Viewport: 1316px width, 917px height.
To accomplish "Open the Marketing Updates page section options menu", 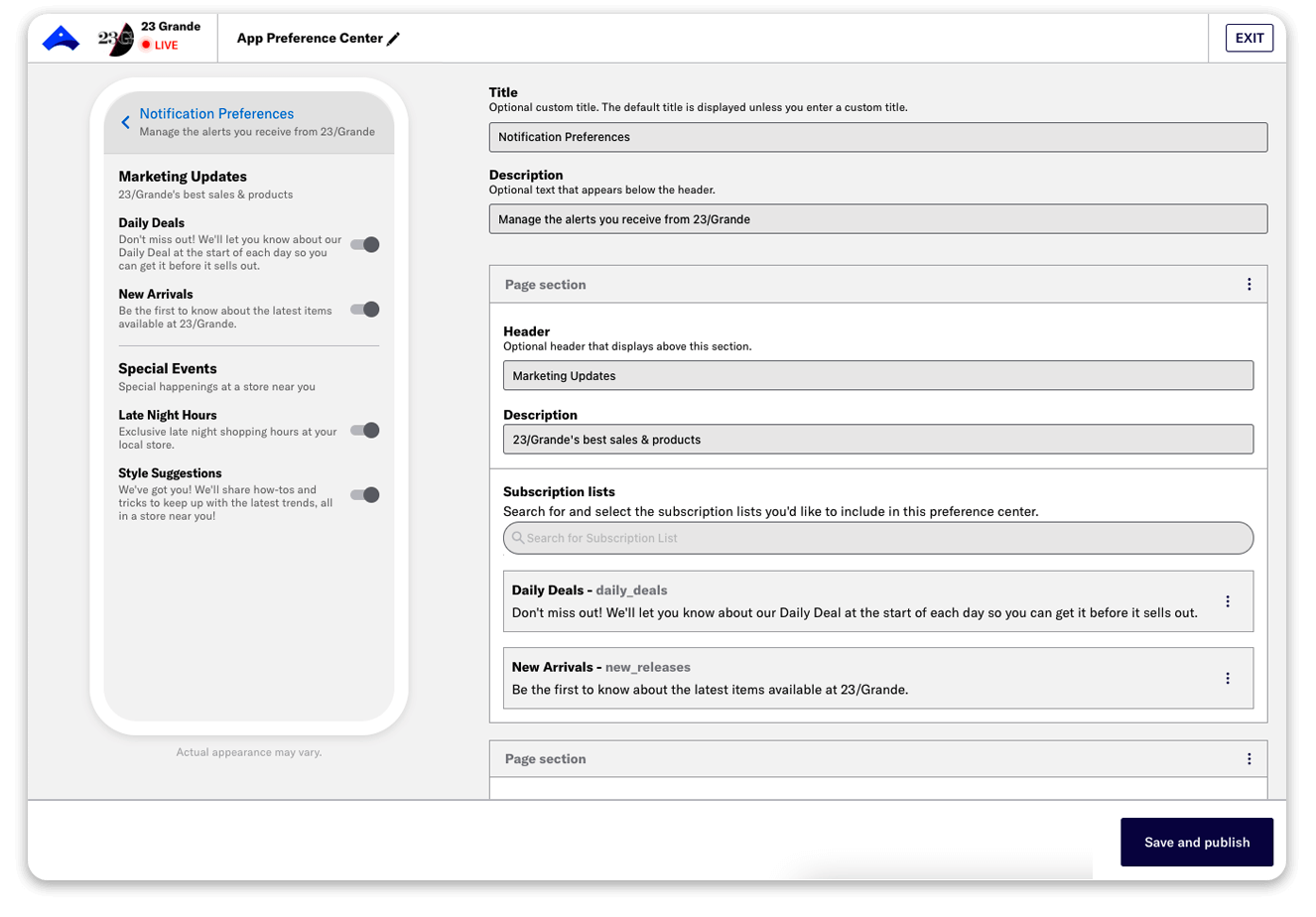I will pos(1249,285).
